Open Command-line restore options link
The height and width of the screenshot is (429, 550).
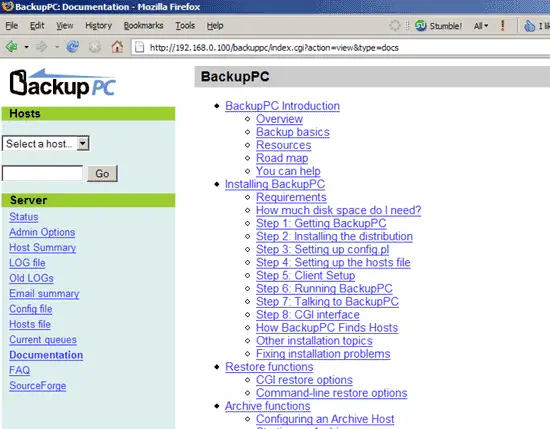coord(331,393)
